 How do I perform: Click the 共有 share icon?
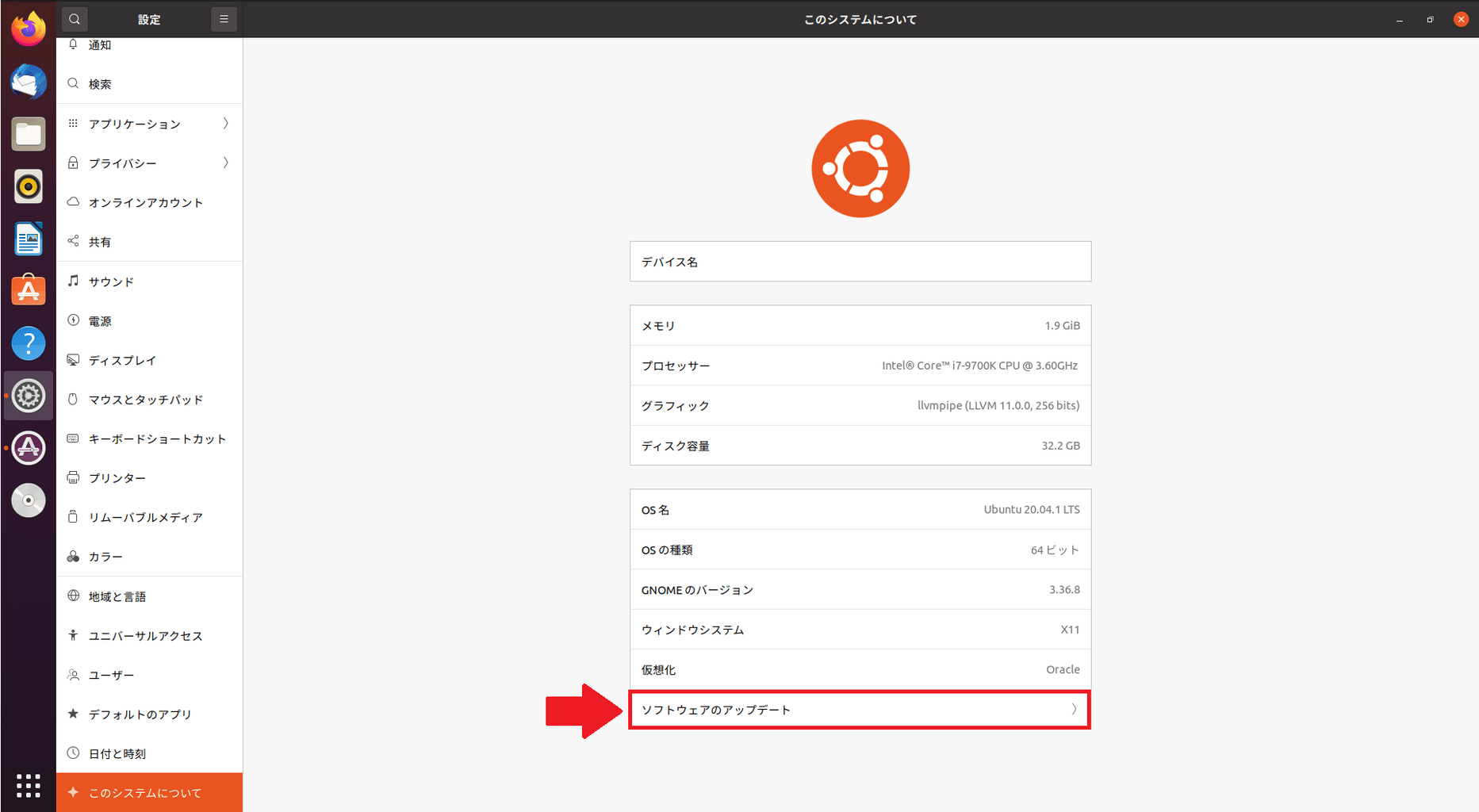tap(73, 241)
